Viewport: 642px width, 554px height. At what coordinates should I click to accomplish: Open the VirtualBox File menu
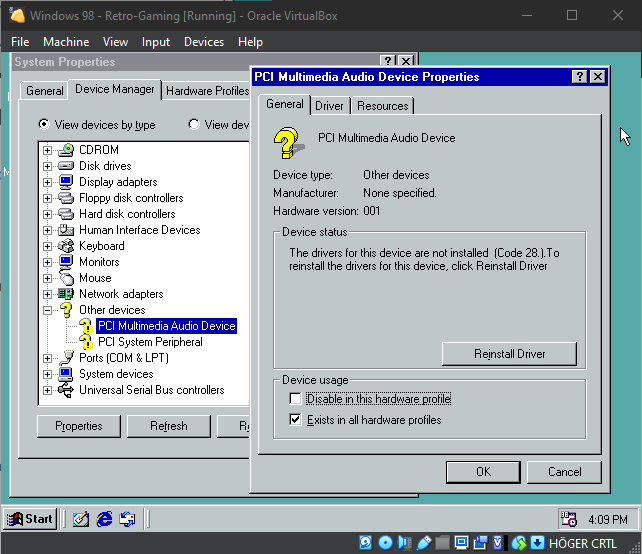(x=20, y=42)
